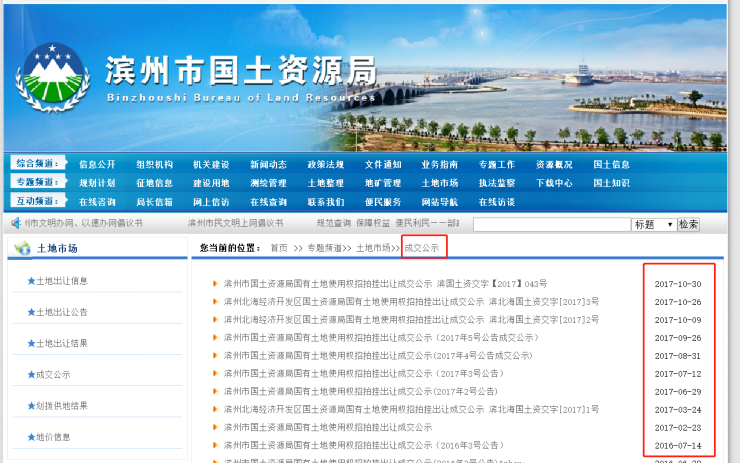Viewport: 740px width, 463px height.
Task: Open 资源概况 navigation item
Action: 554,164
